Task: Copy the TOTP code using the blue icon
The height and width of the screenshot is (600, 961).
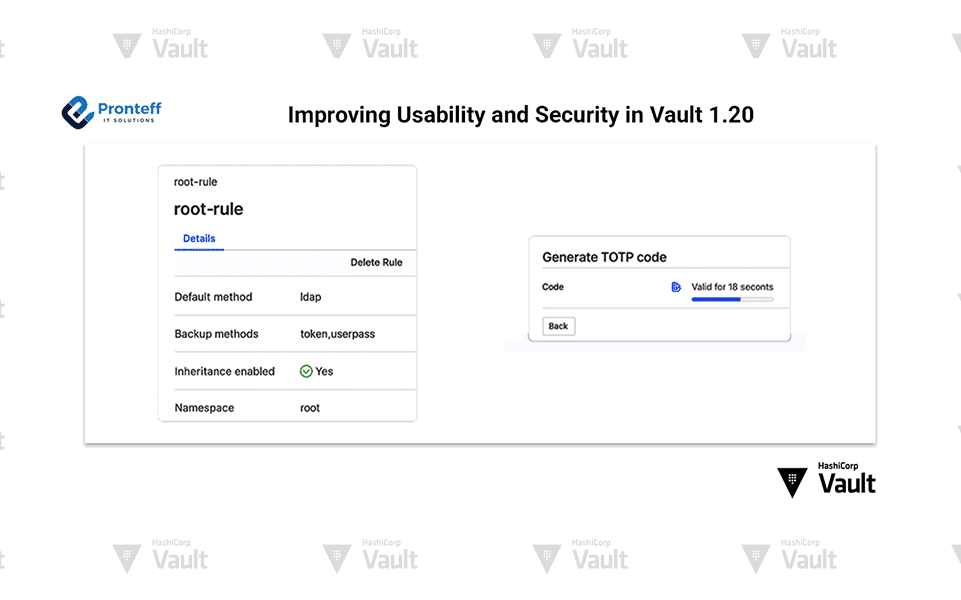Action: coord(676,287)
